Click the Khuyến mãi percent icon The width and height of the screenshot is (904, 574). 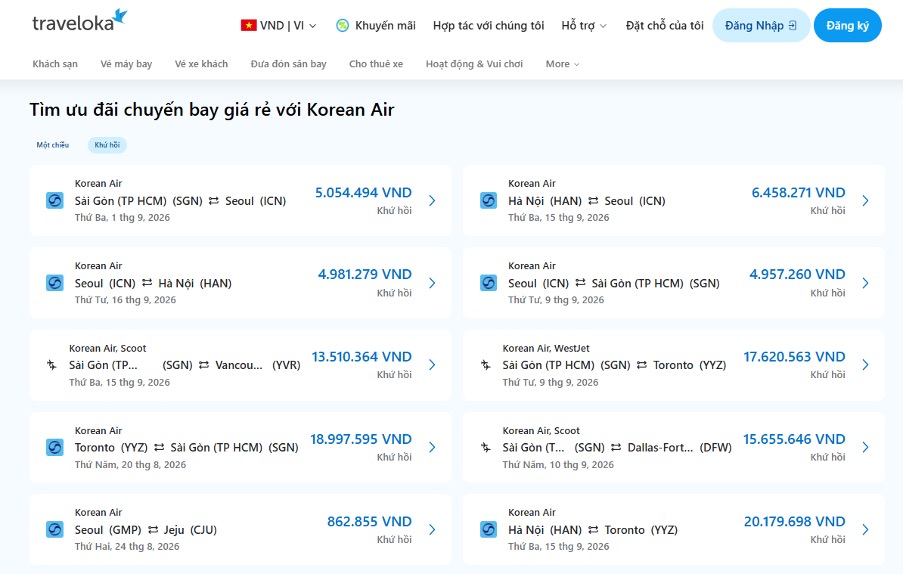click(x=342, y=25)
